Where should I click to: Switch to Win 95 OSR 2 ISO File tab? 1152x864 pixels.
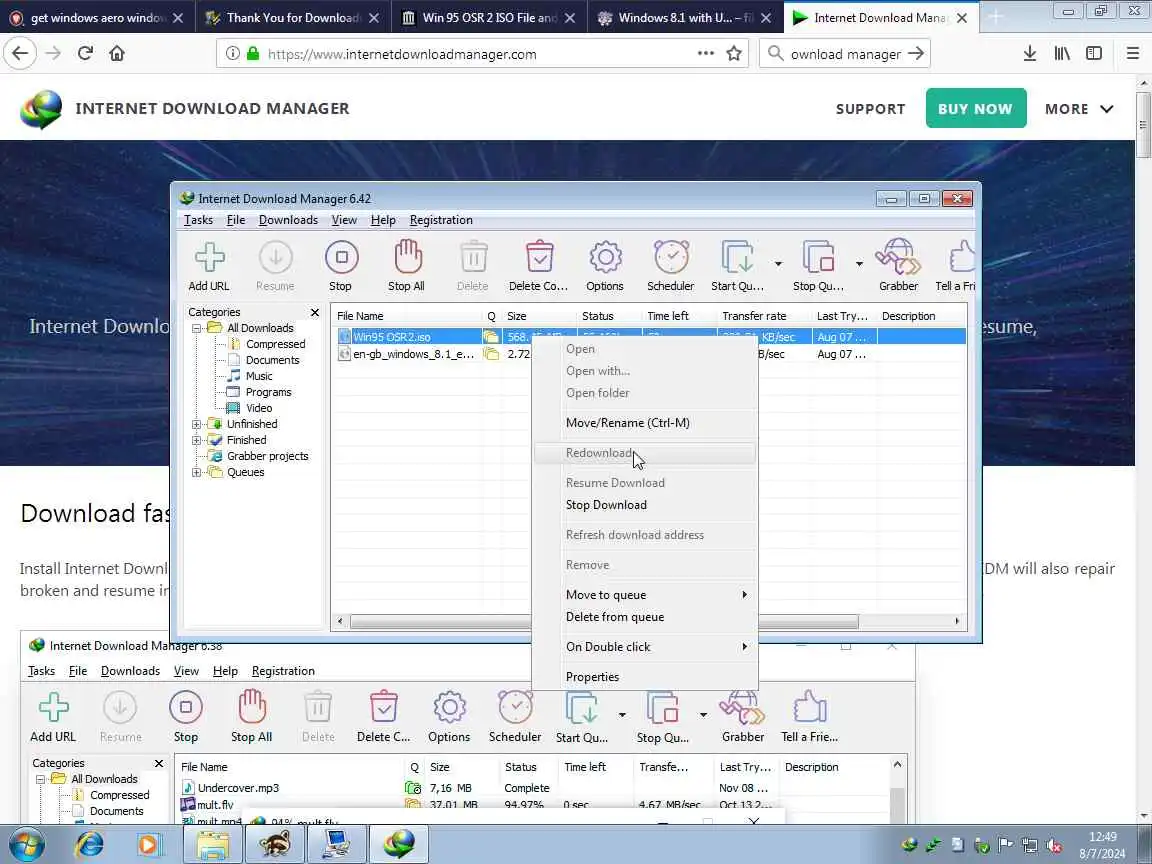(x=489, y=18)
